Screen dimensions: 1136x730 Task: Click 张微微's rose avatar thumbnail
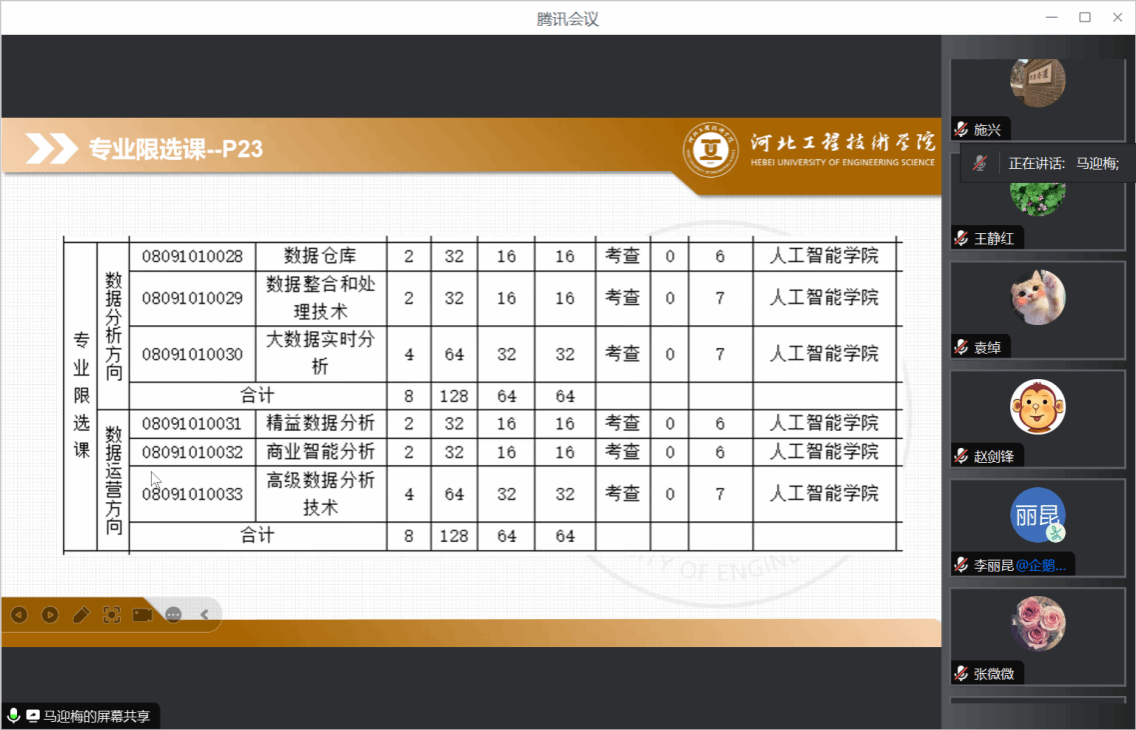(1037, 624)
